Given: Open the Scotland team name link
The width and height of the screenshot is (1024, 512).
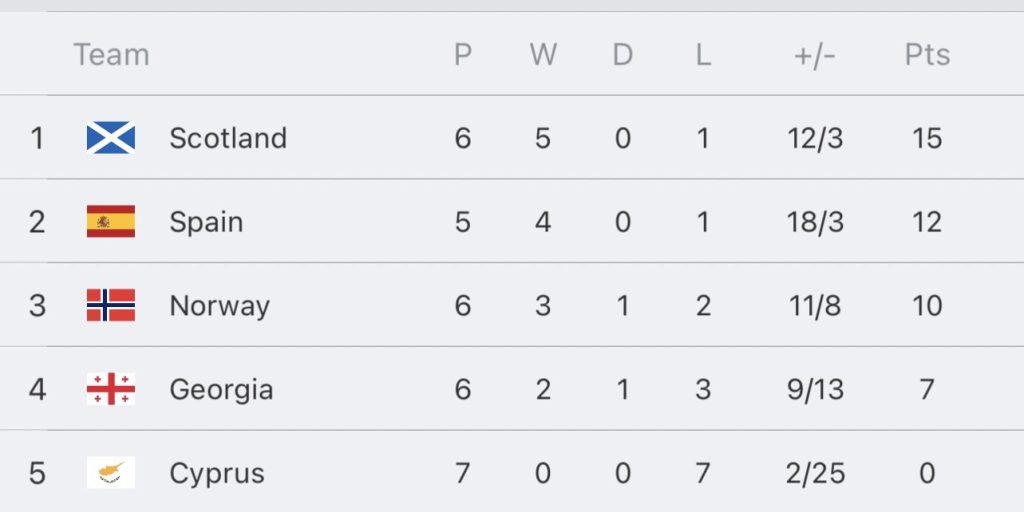Looking at the screenshot, I should pos(228,138).
